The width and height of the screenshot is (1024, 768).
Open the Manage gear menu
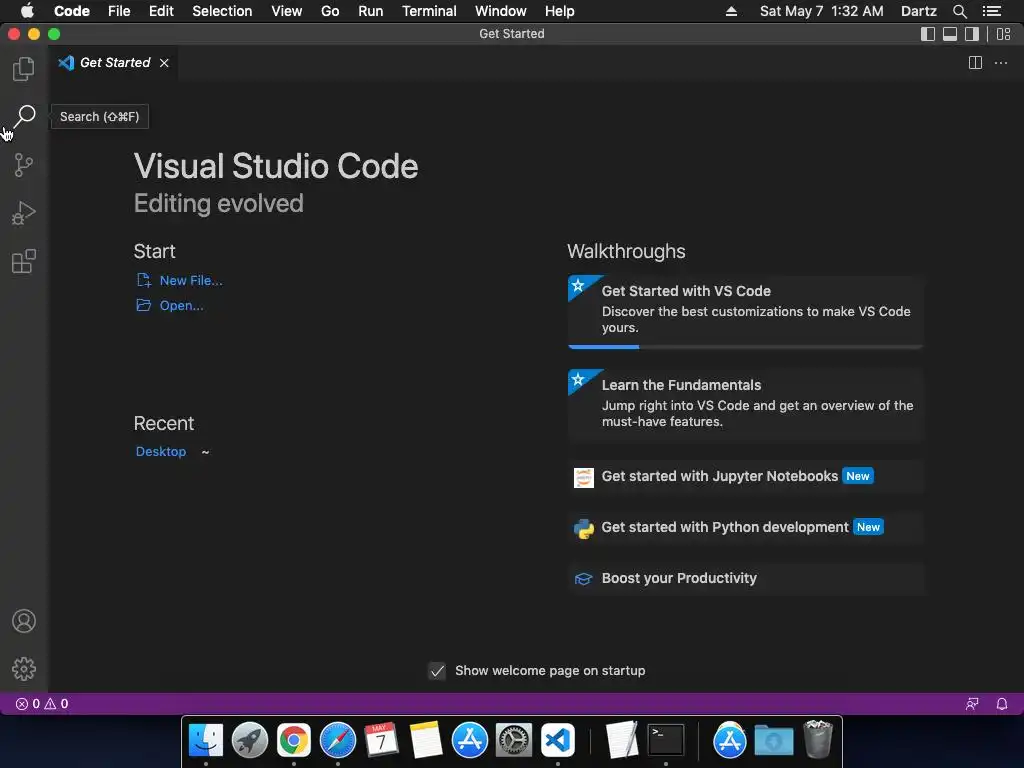24,669
